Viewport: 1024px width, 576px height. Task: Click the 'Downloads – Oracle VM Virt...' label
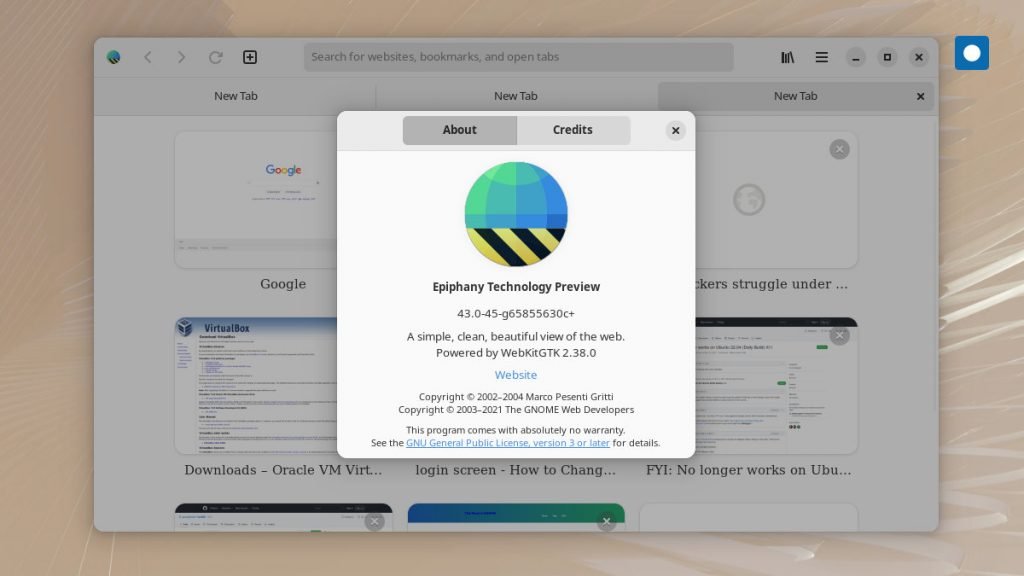tap(283, 470)
